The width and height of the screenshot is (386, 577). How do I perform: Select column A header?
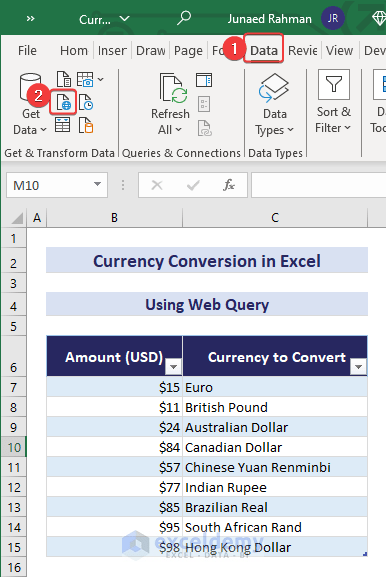click(37, 218)
